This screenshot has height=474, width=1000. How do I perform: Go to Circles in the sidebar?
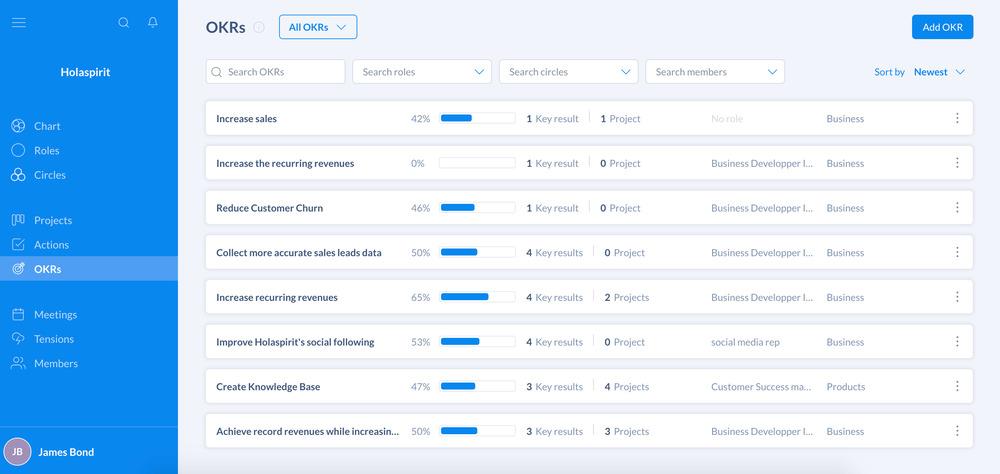point(50,175)
